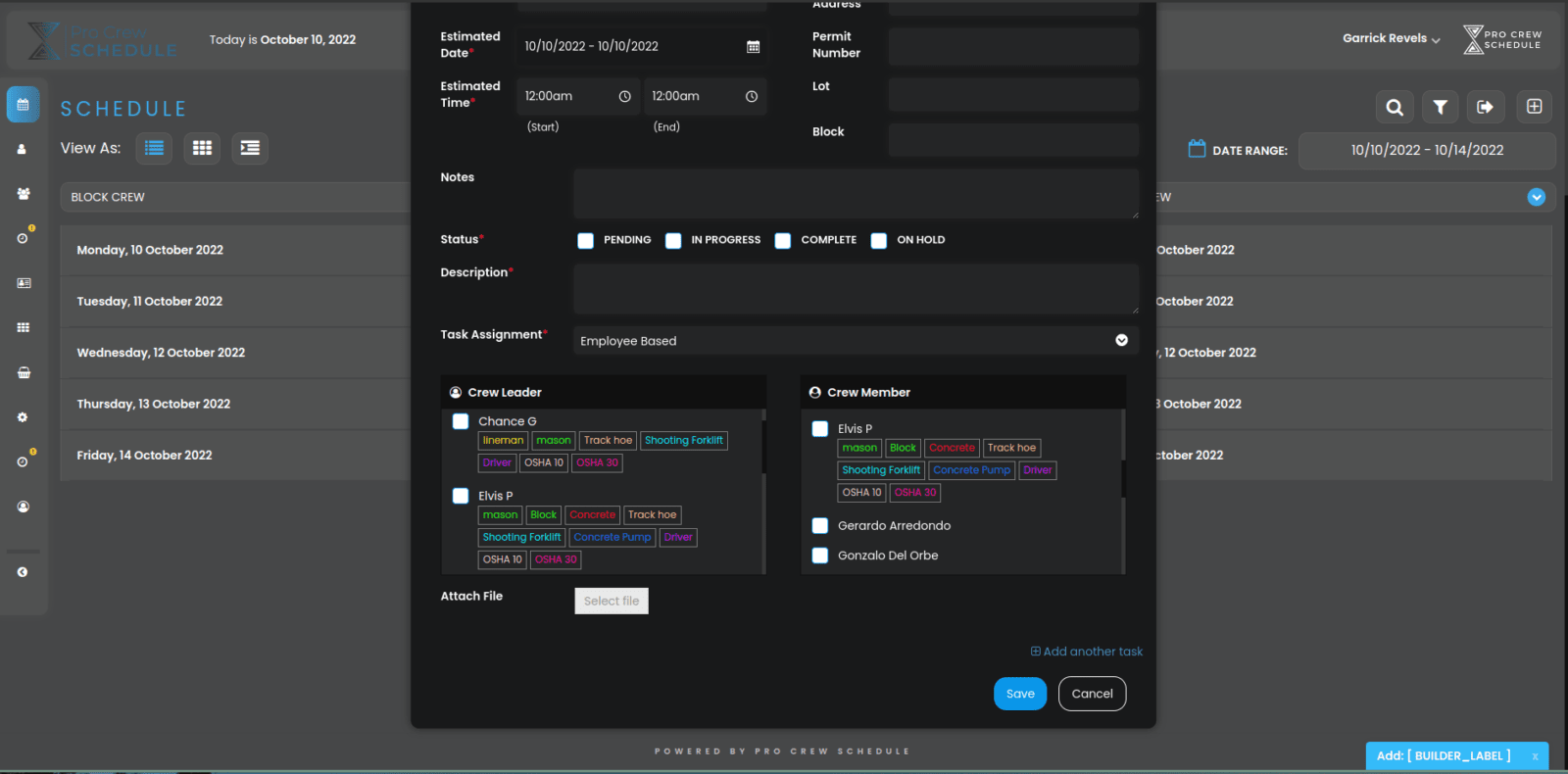Check the IN PROGRESS status checkbox

[673, 240]
